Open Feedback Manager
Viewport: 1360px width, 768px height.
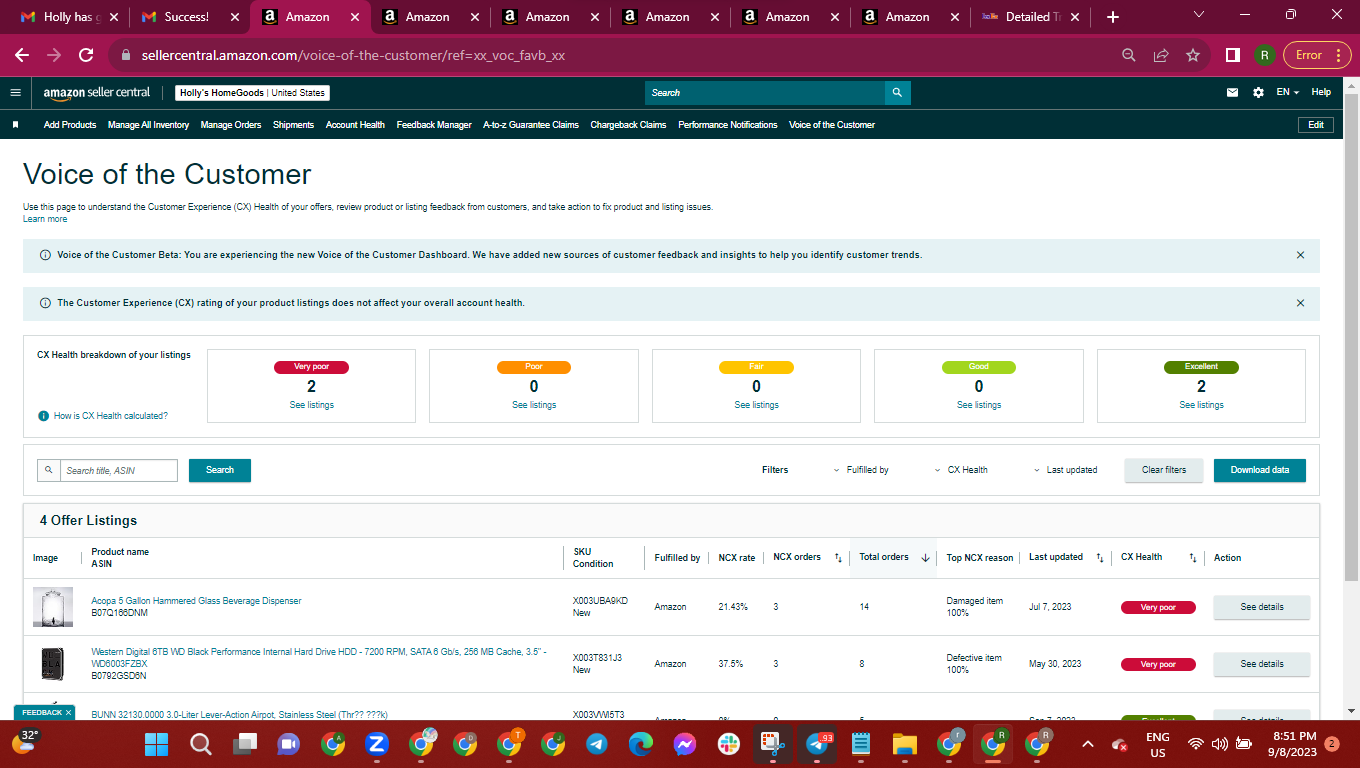point(434,125)
